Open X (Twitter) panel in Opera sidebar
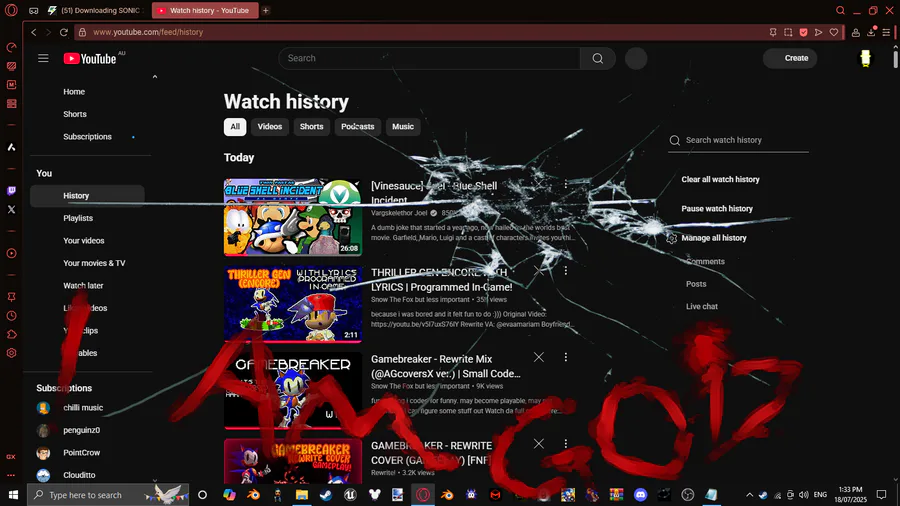 pyautogui.click(x=11, y=209)
